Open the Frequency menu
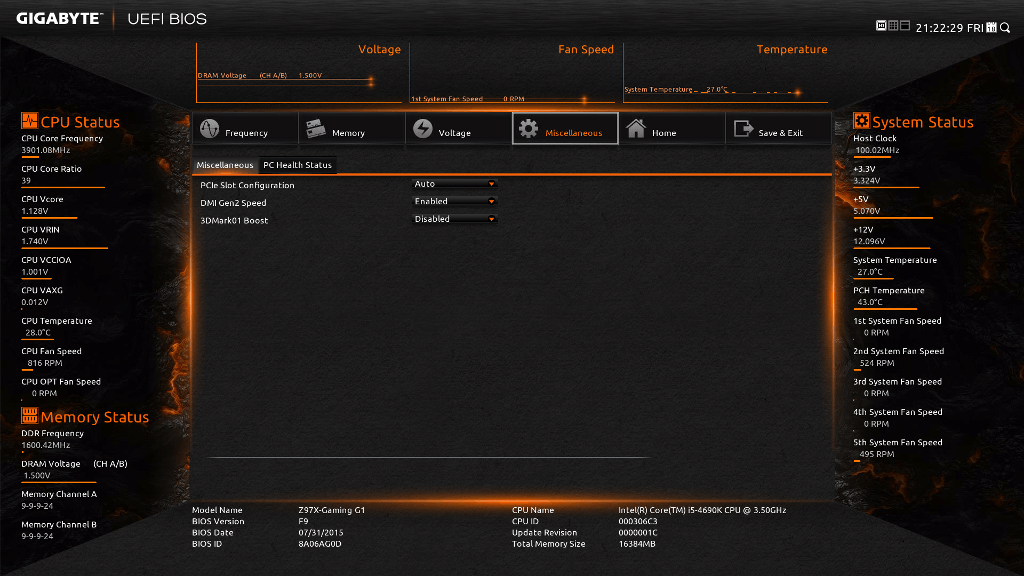 coord(246,129)
